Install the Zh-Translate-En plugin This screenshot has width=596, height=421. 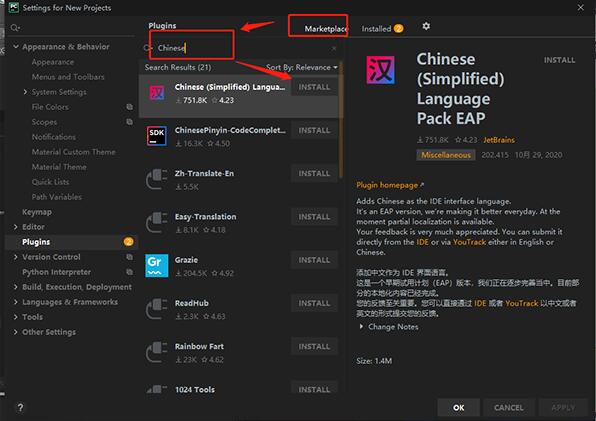coord(314,173)
